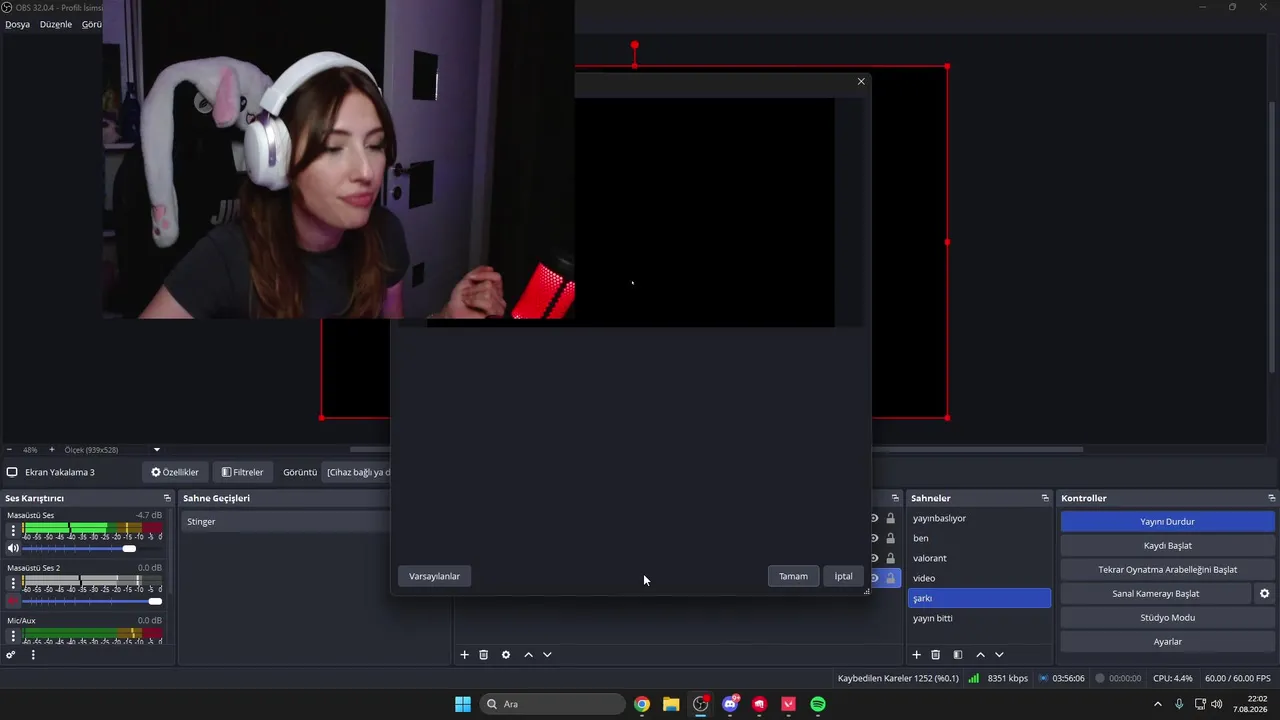Click Sanal Kamerayı Başlat button

click(x=1156, y=594)
